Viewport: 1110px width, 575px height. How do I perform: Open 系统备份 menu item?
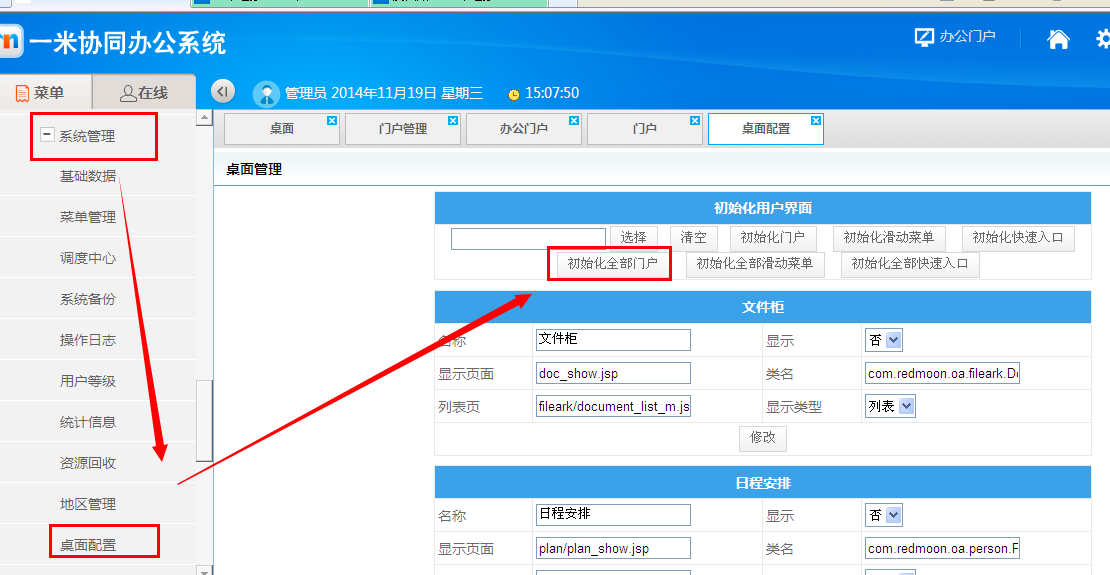click(88, 300)
